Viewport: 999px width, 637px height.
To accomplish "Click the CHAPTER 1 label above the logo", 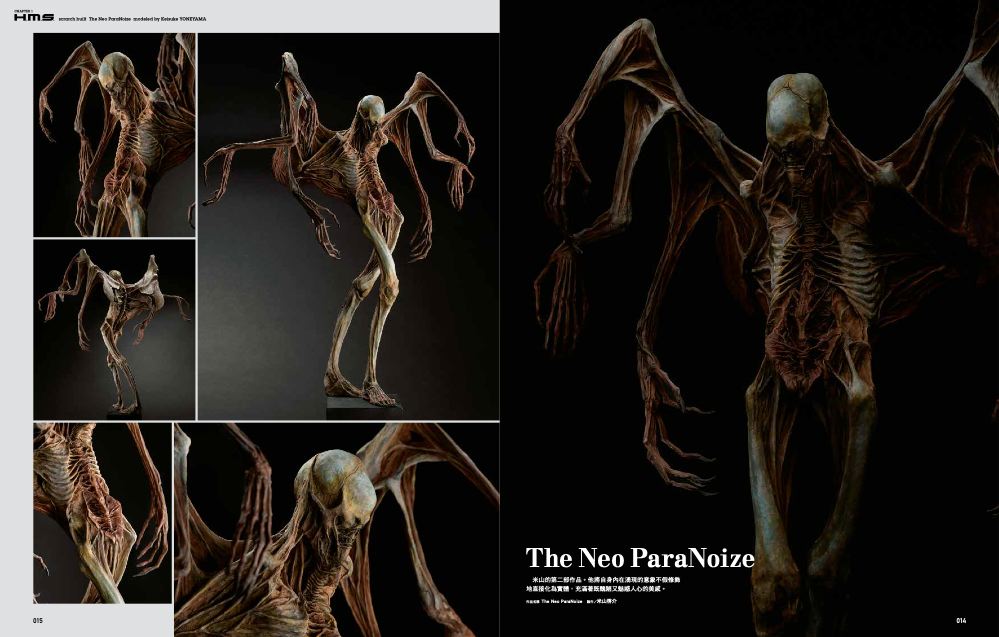I will point(24,9).
